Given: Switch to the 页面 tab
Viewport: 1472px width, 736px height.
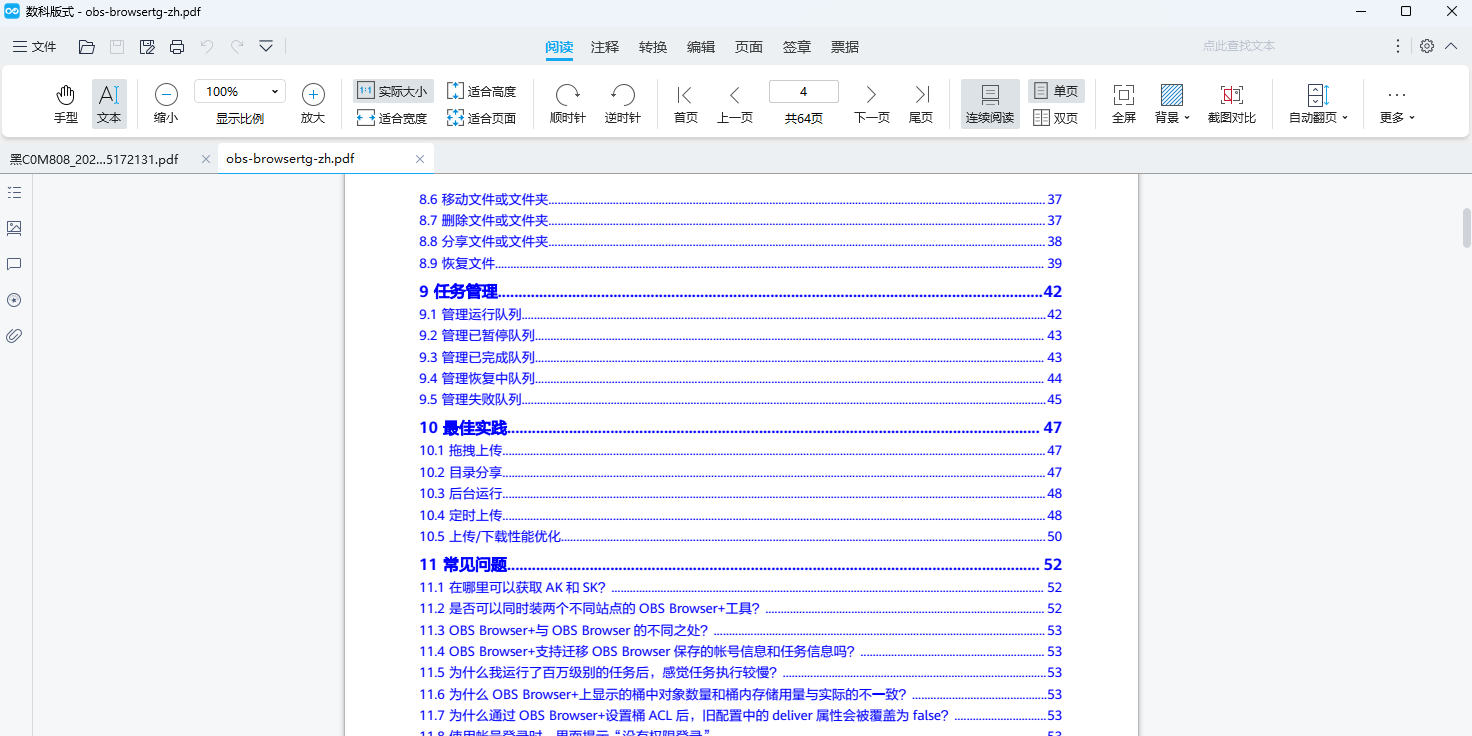Looking at the screenshot, I should tap(749, 47).
